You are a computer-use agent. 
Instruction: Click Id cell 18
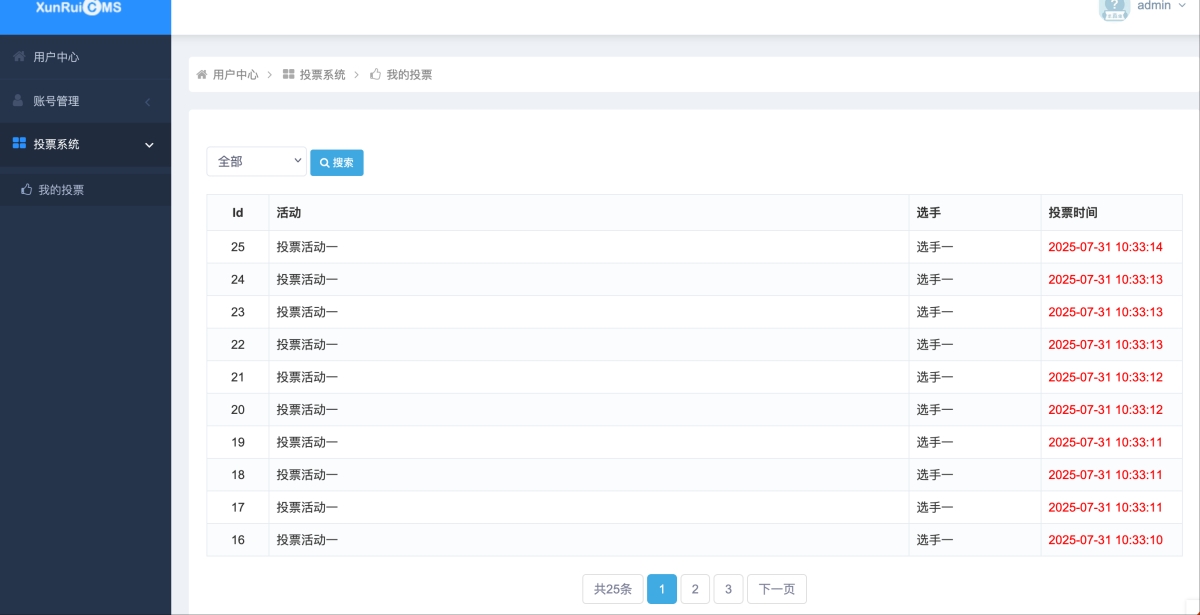tap(238, 474)
